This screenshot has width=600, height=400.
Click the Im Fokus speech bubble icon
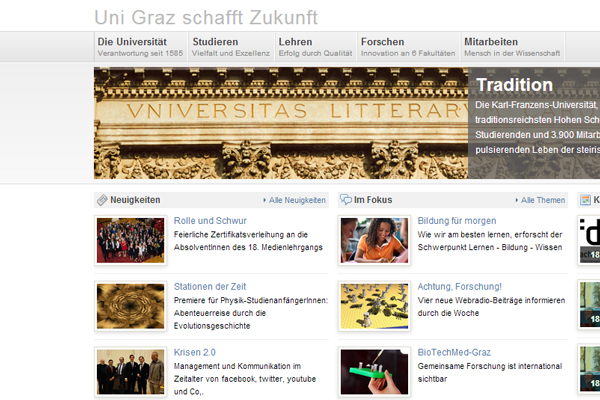click(x=345, y=200)
